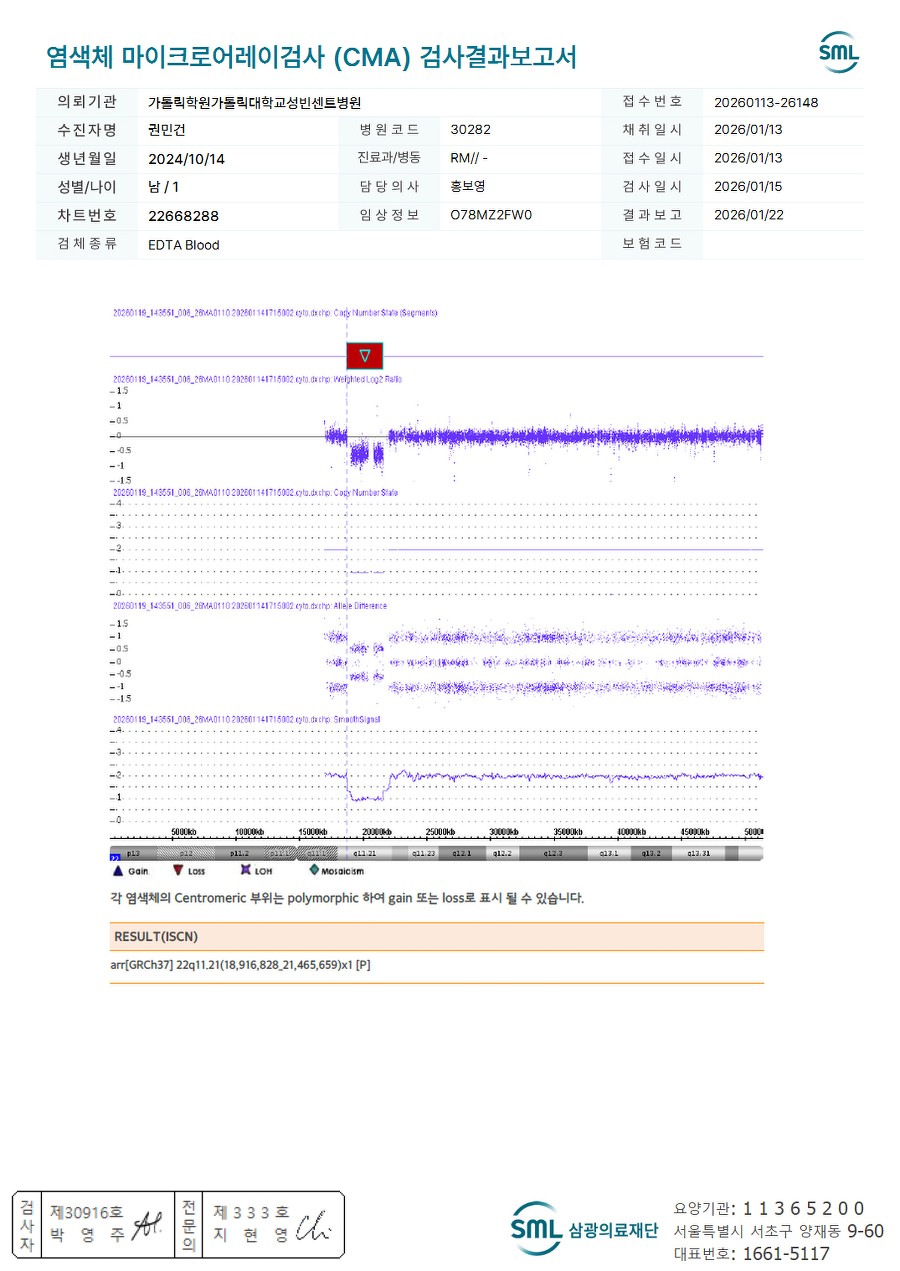Click the examiner license 제30916호
900x1271 pixels.
coord(86,1211)
